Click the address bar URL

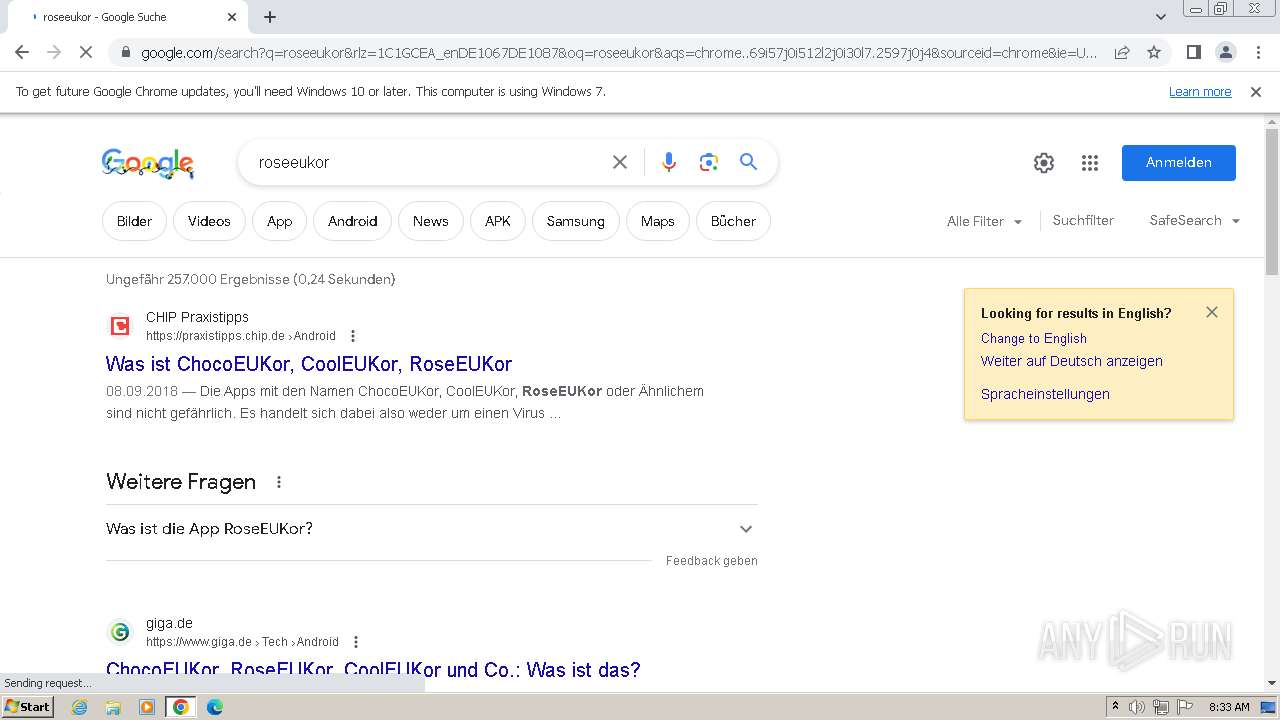tap(618, 53)
